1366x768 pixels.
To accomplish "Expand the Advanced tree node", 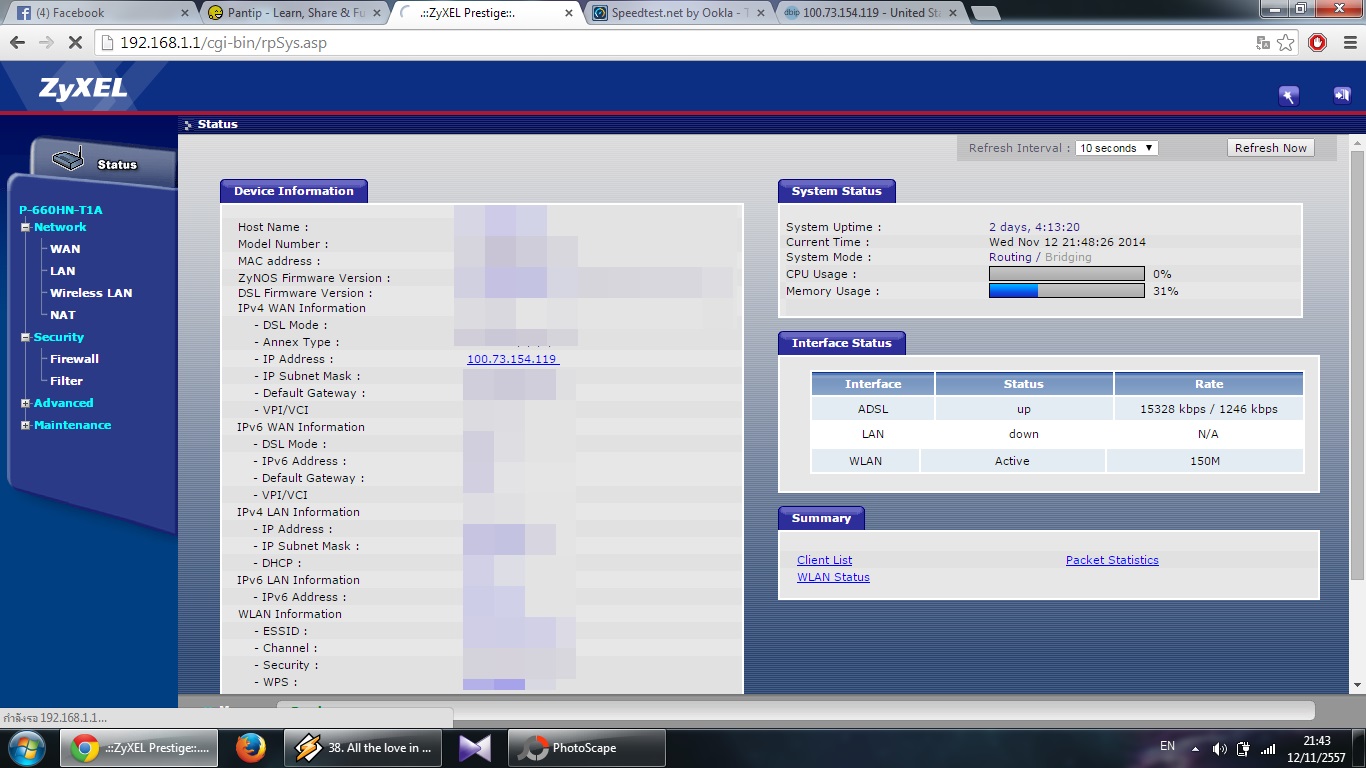I will pos(26,404).
